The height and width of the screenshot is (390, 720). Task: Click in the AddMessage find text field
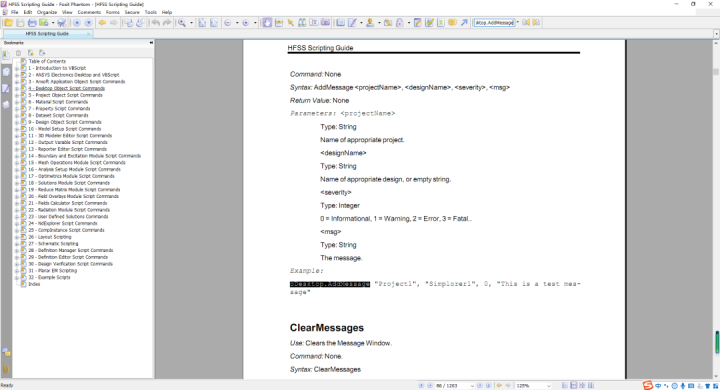(x=495, y=23)
